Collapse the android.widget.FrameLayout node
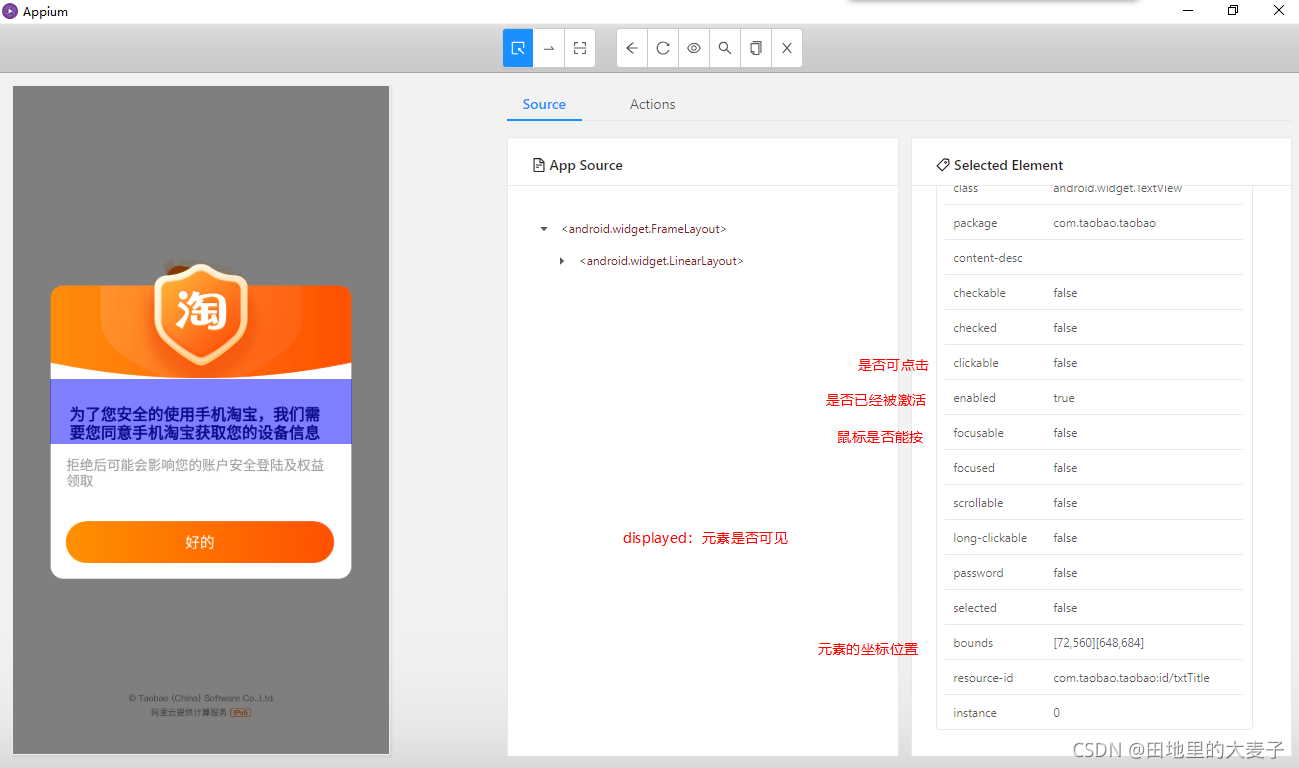This screenshot has height=768, width=1299. click(x=544, y=229)
